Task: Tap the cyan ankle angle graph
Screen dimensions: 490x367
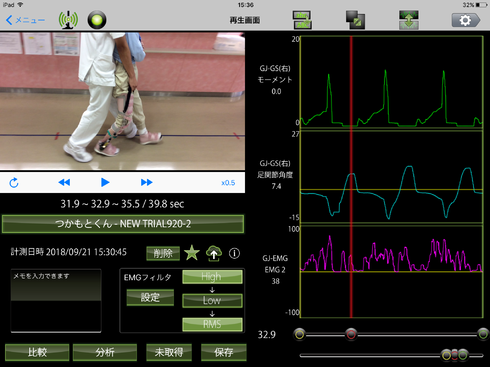Action: click(x=392, y=177)
